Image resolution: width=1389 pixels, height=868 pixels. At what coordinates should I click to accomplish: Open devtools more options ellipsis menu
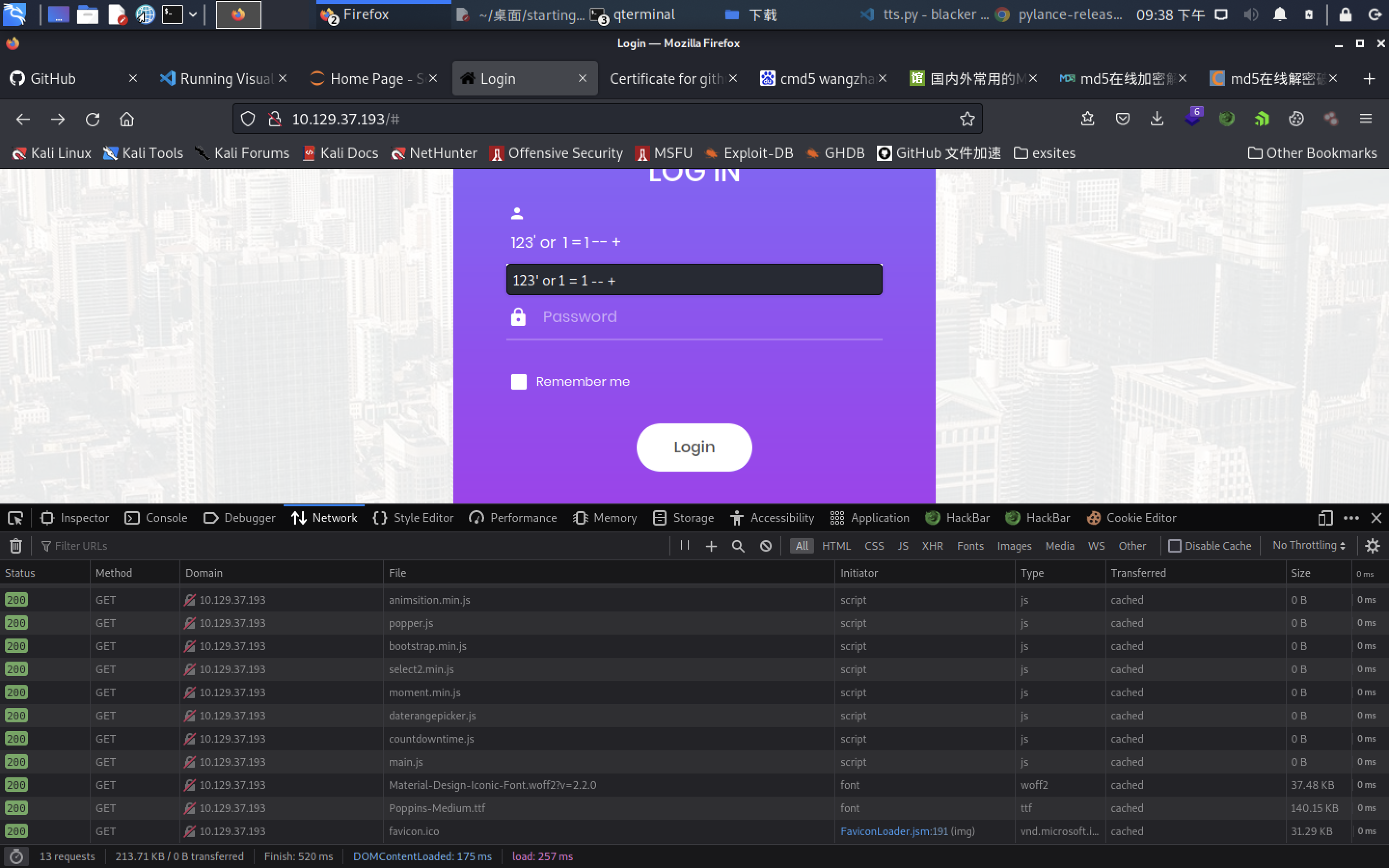tap(1351, 518)
